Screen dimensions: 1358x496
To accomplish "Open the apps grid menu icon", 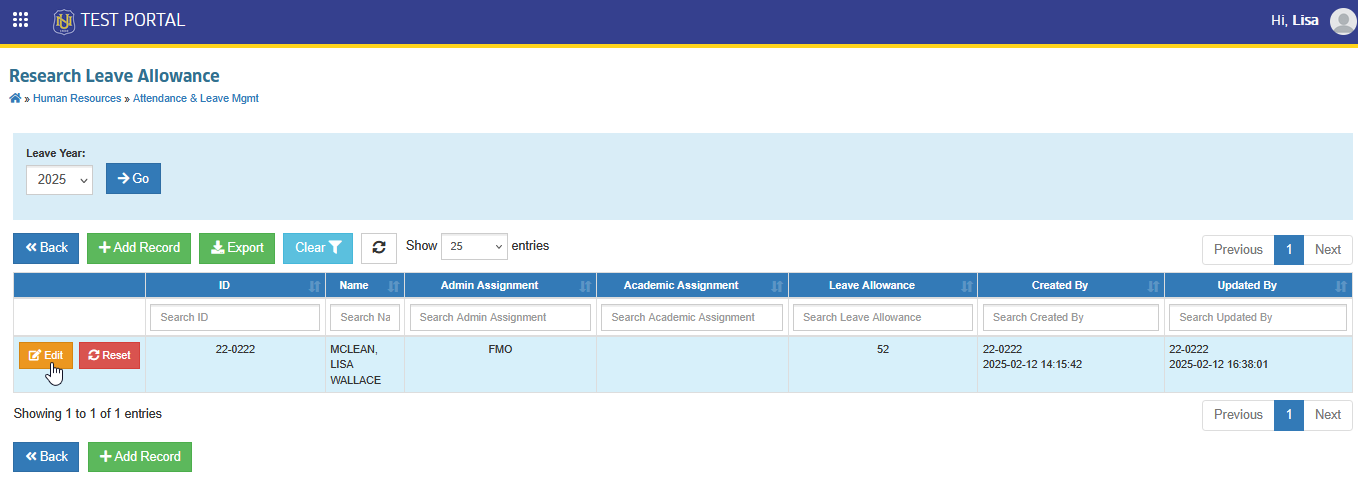I will click(x=20, y=20).
